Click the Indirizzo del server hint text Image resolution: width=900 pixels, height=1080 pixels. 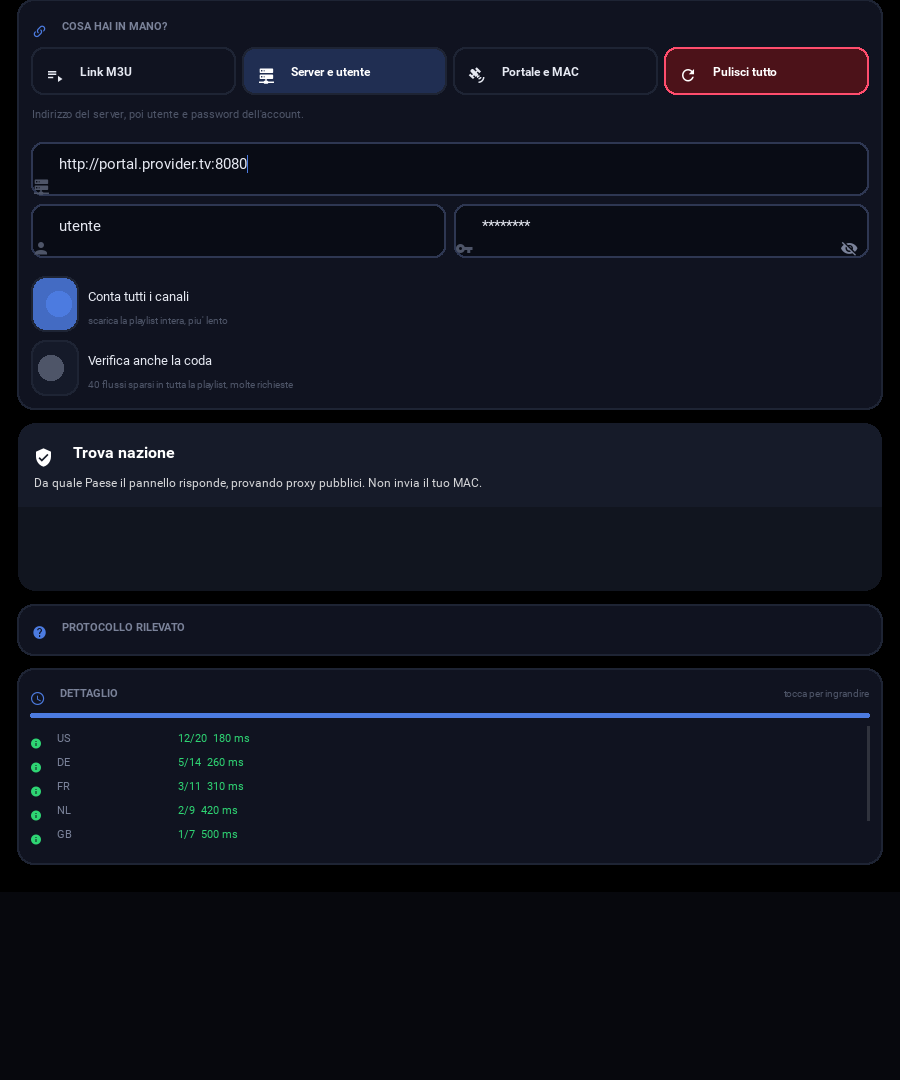coord(167,114)
